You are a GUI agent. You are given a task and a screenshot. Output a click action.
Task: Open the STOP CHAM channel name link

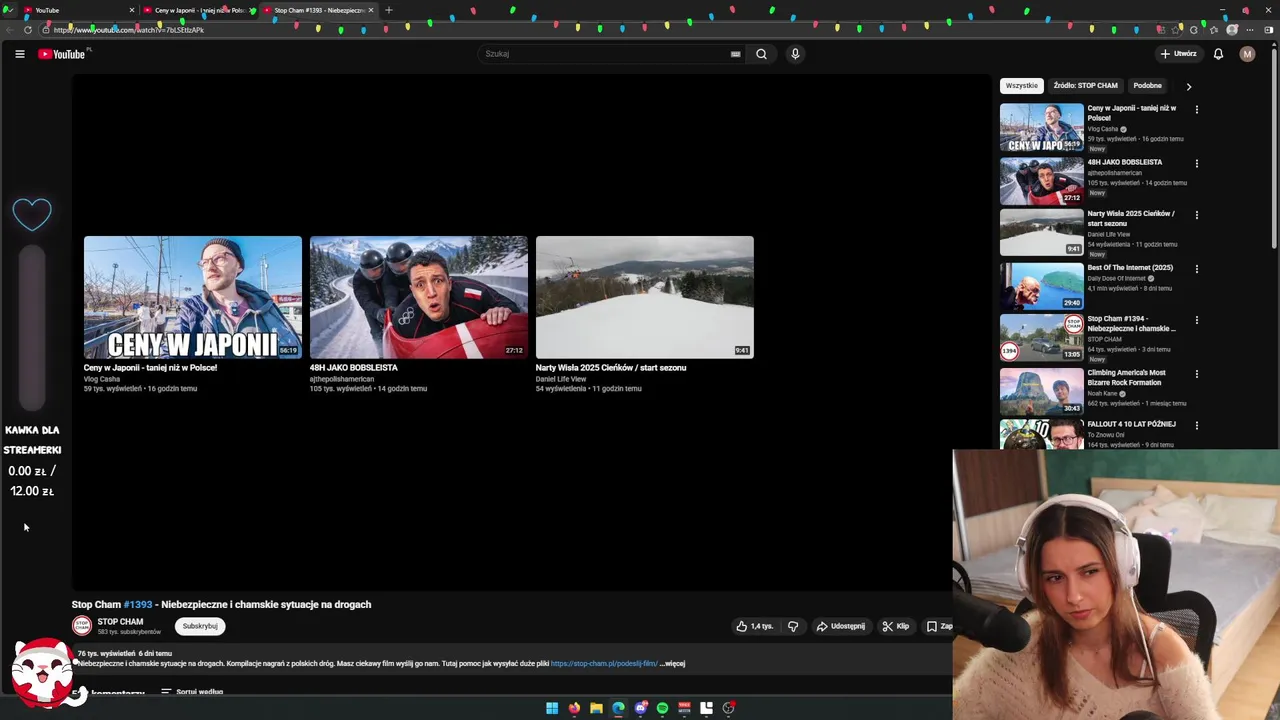[120, 622]
